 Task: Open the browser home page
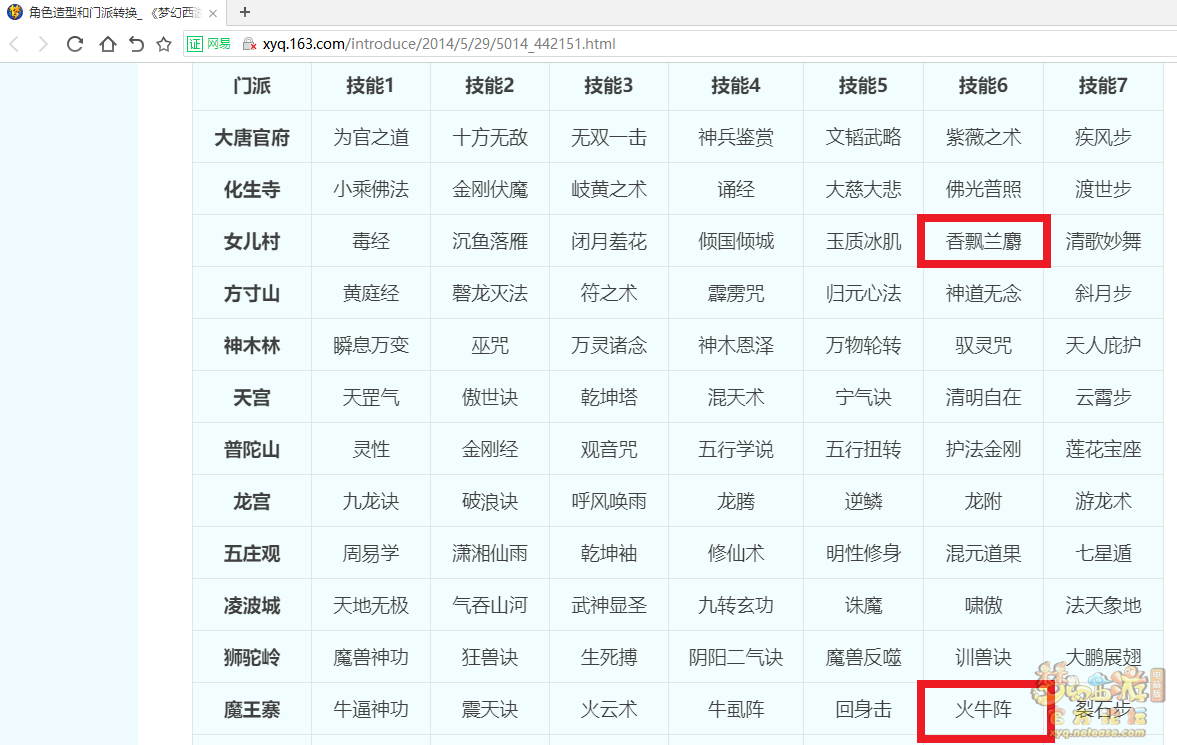107,44
